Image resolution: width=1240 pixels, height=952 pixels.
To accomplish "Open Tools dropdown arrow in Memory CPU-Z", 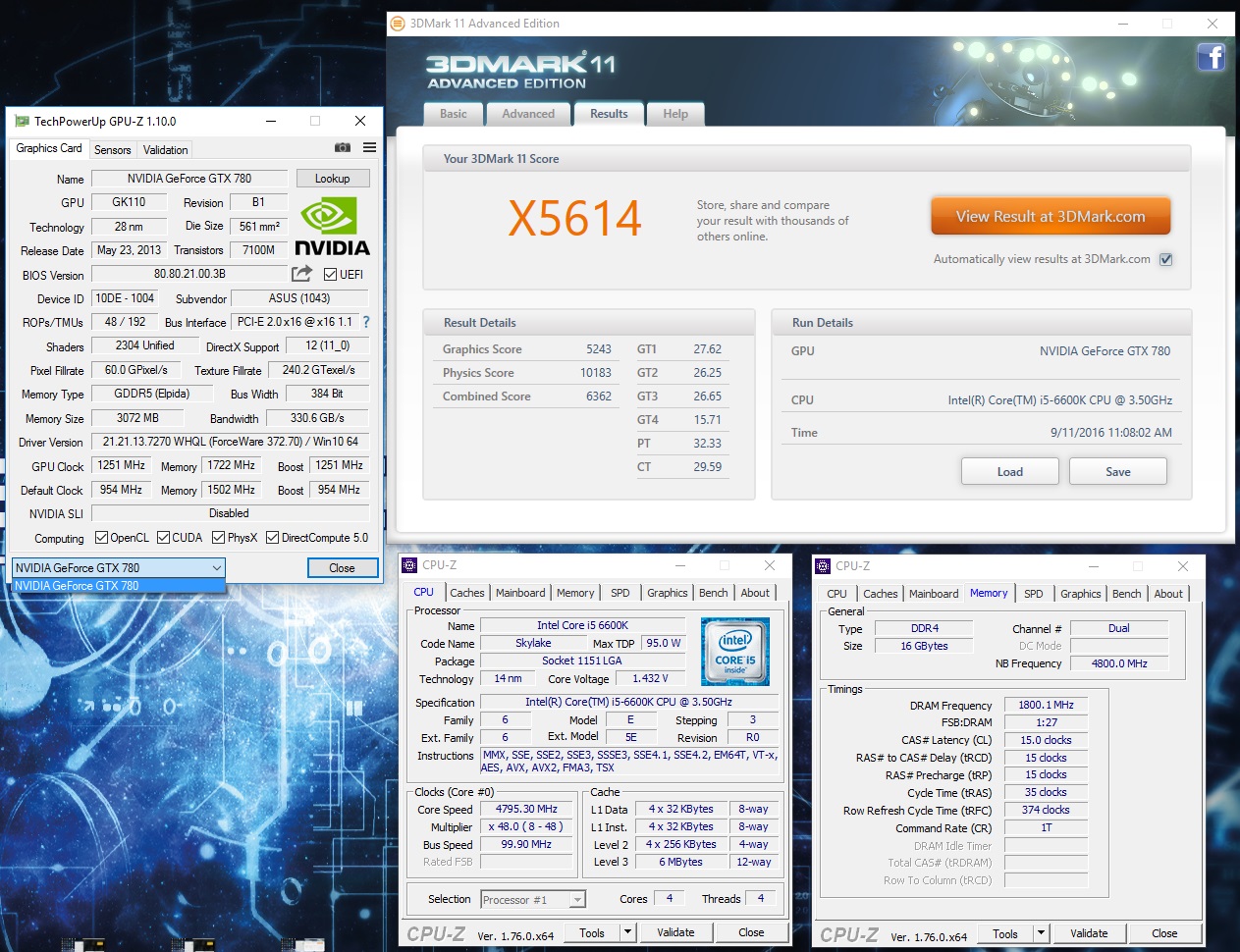I will click(x=1042, y=933).
